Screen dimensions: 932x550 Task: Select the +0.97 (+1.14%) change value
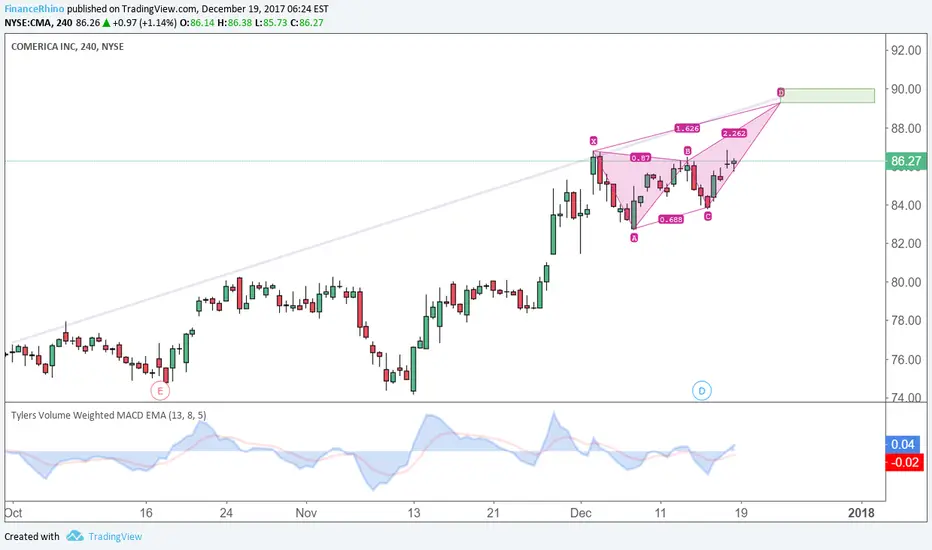tap(144, 23)
